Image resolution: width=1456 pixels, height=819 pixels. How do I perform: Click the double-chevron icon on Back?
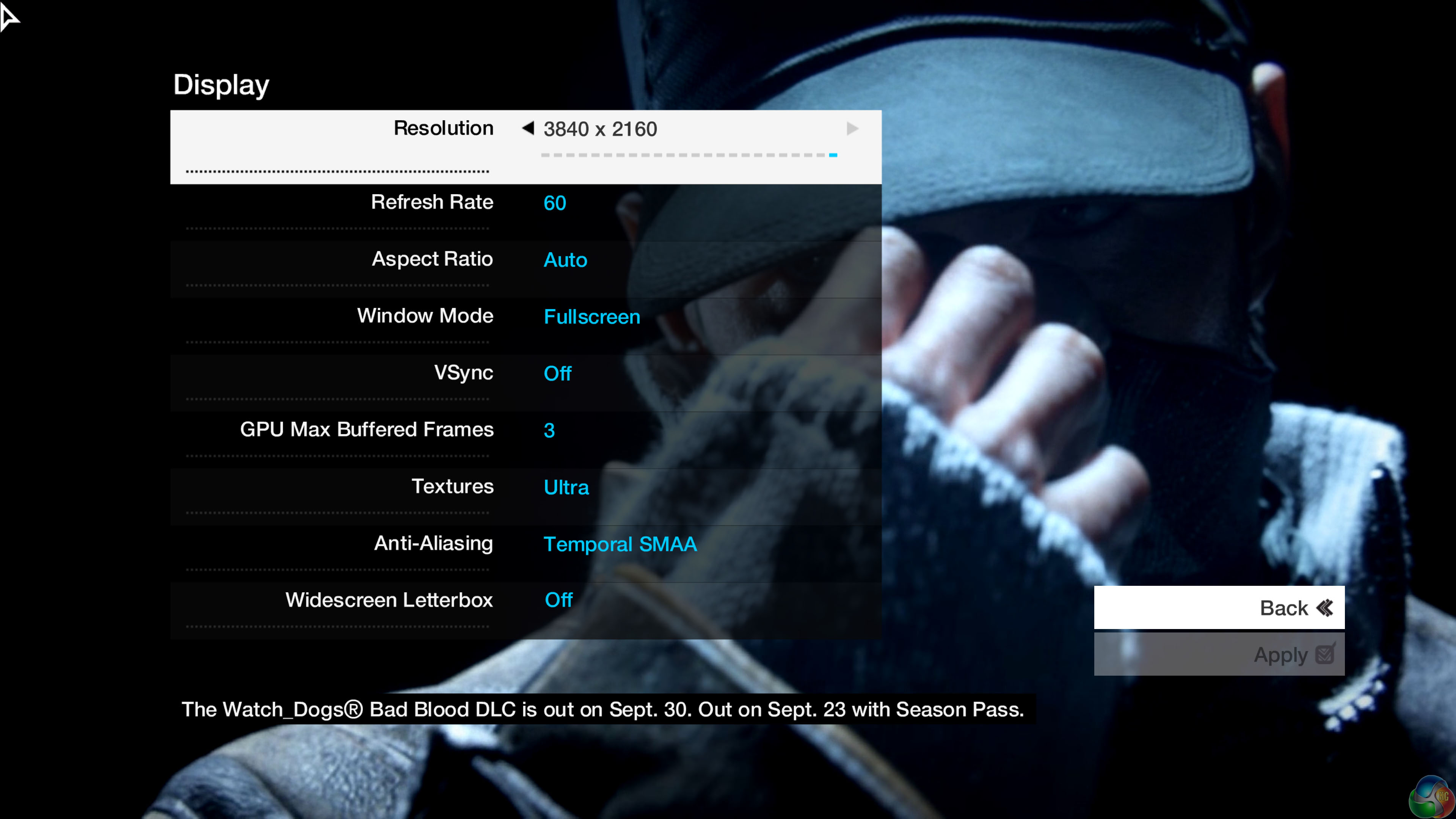coord(1324,607)
